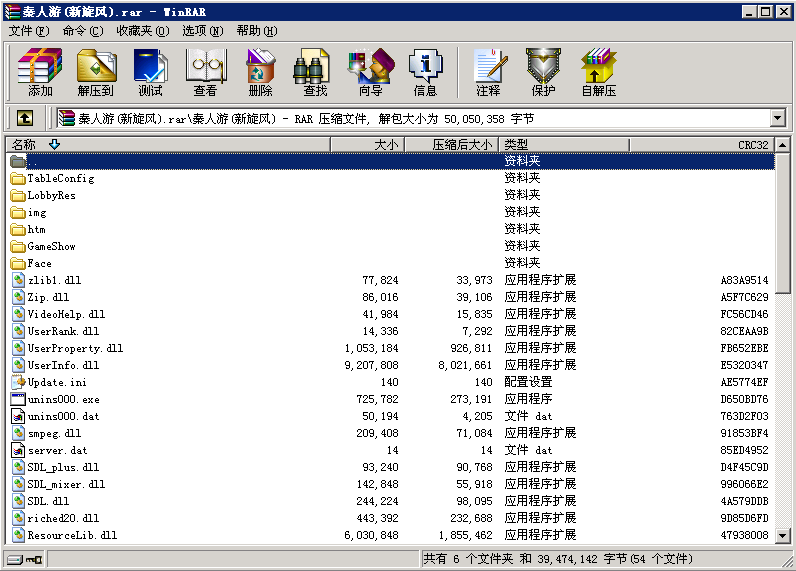Select the unins000.exe file

(63, 399)
